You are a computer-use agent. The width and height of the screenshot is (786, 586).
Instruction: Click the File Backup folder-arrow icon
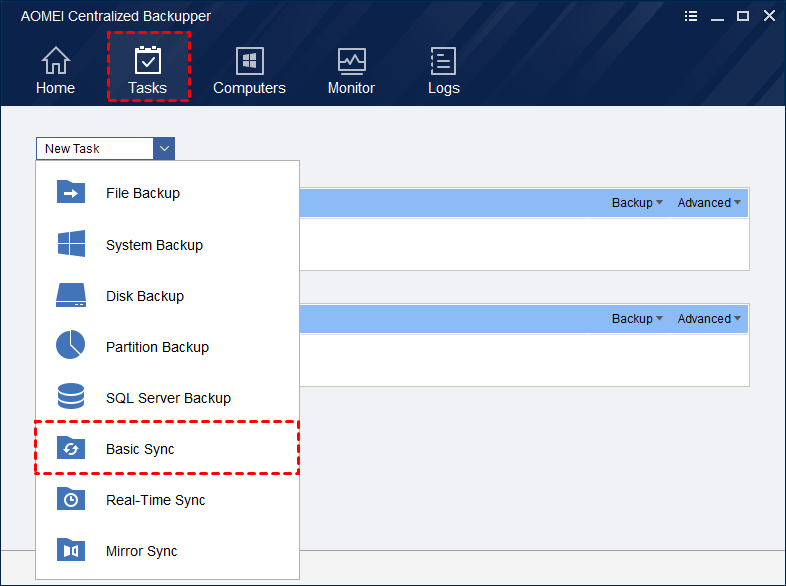click(x=71, y=192)
